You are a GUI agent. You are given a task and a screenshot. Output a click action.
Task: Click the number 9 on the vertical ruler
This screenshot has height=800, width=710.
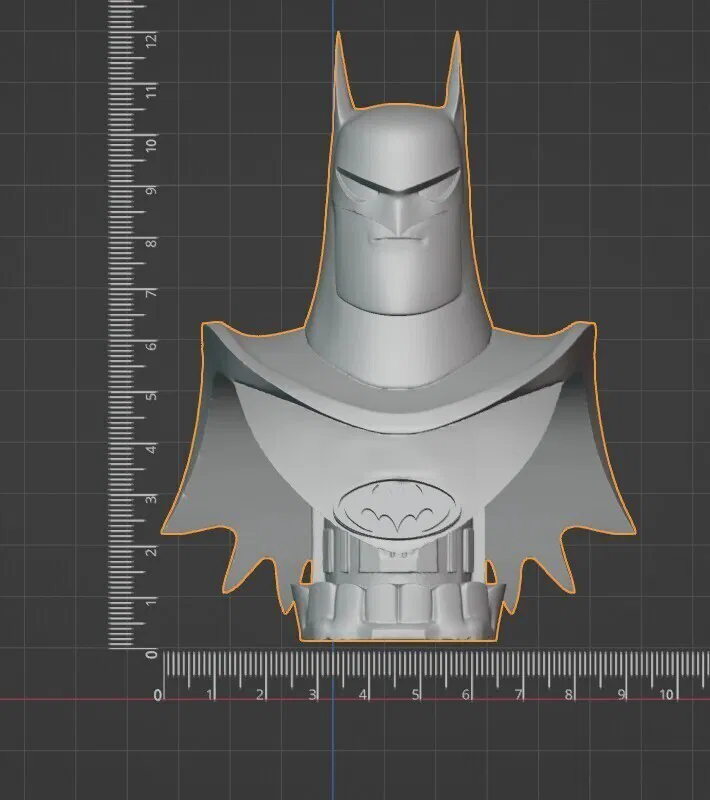click(x=151, y=190)
